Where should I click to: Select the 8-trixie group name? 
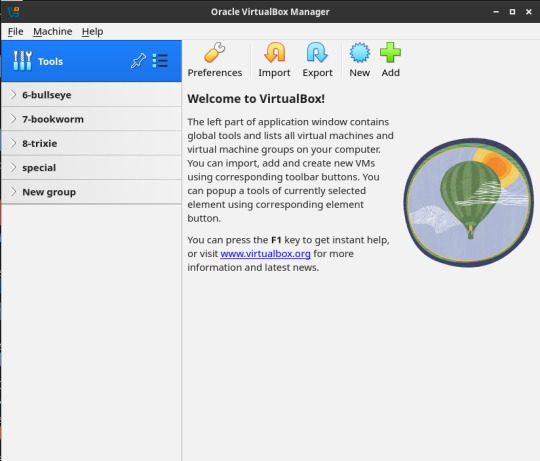[40, 143]
